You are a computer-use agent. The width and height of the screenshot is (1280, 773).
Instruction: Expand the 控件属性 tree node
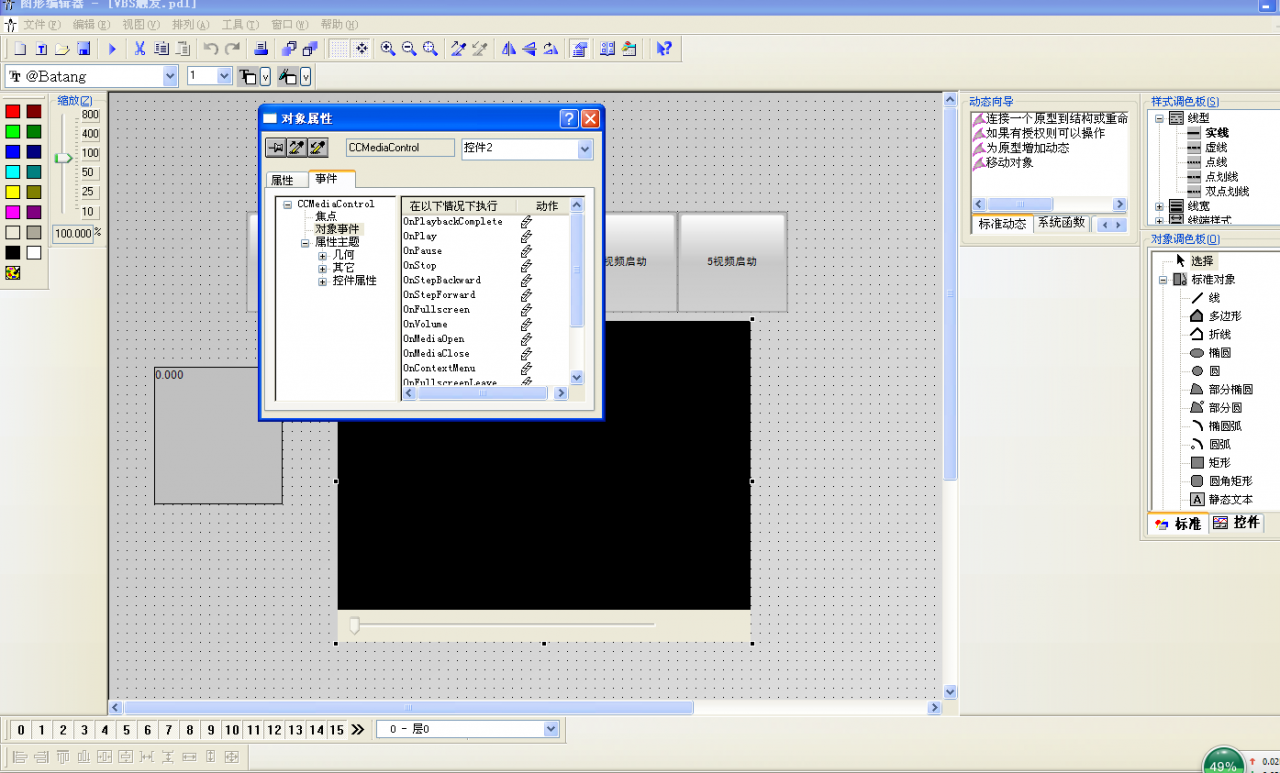323,282
